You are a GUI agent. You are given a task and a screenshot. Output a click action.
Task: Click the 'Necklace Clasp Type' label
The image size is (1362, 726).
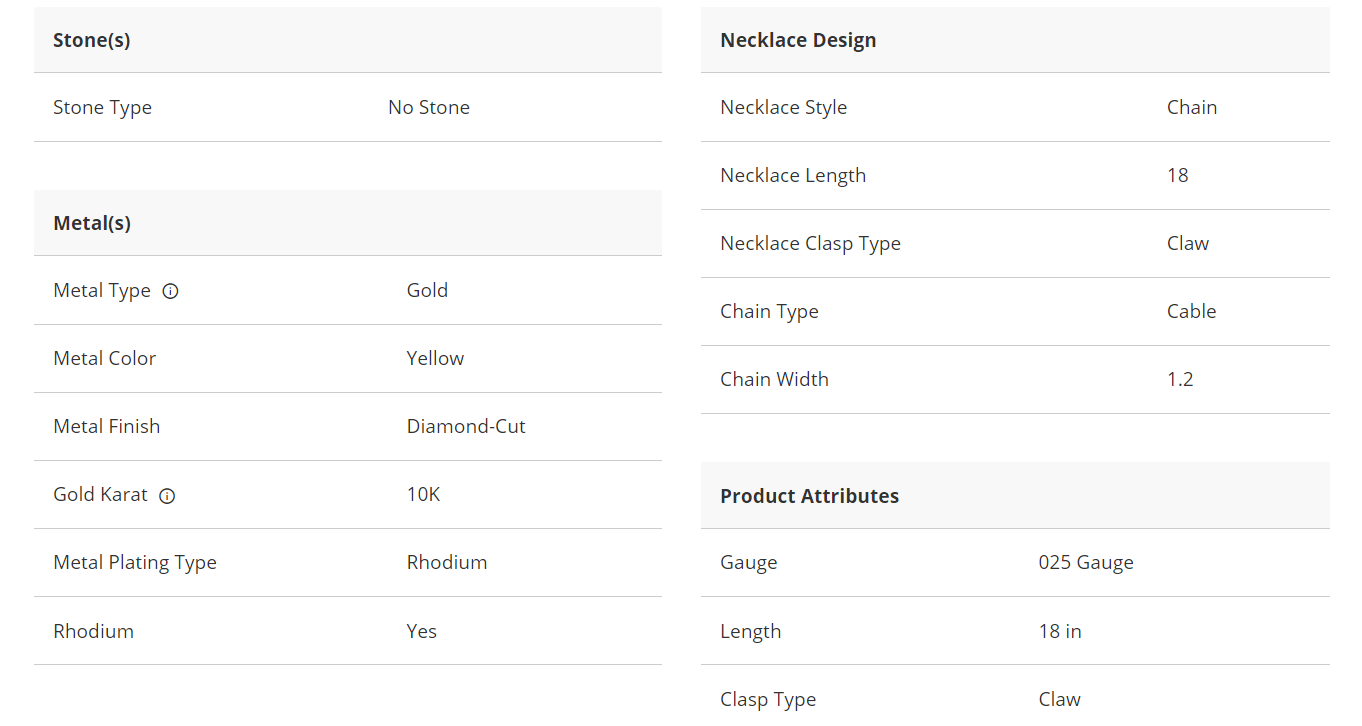pos(810,243)
